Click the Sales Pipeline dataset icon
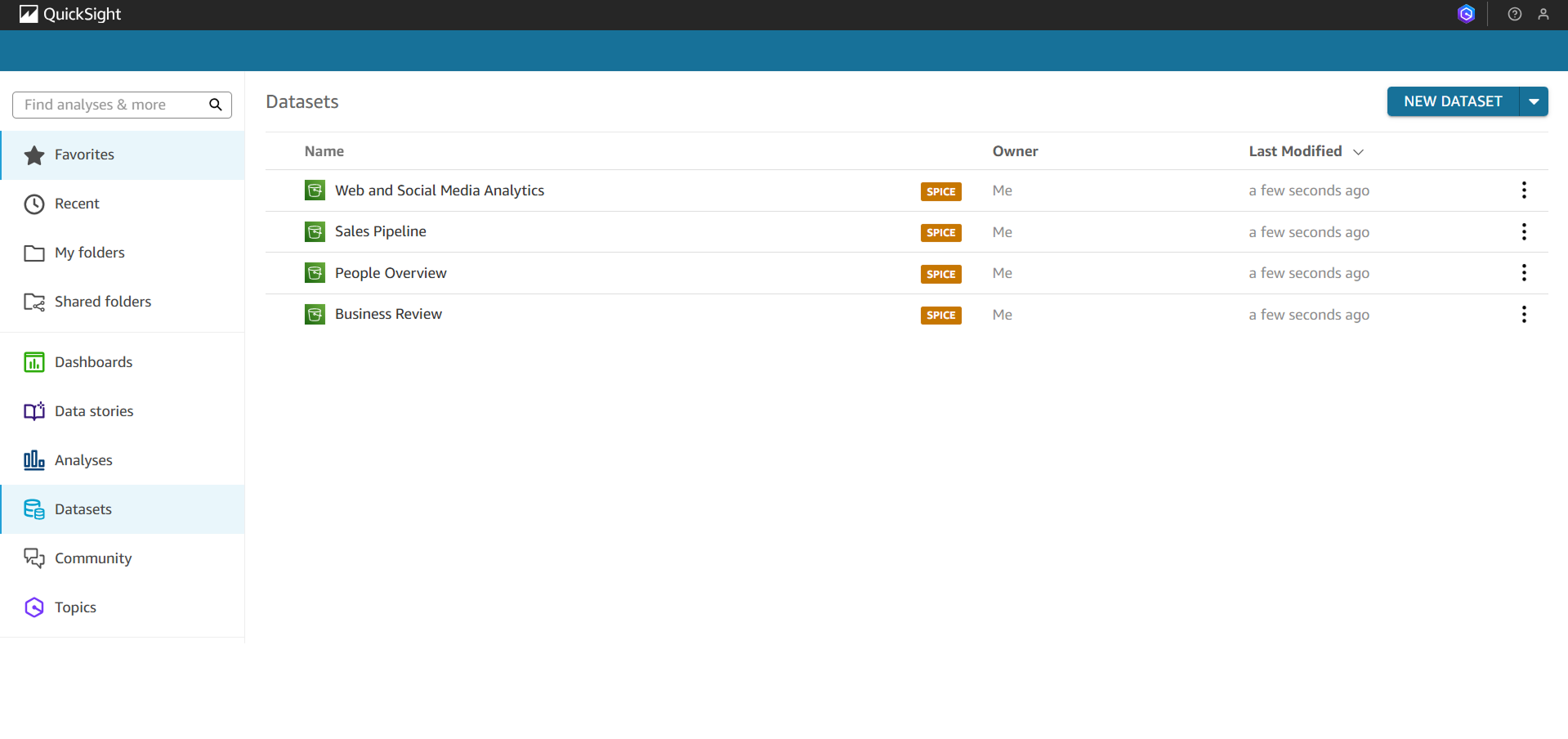Image resolution: width=1568 pixels, height=739 pixels. 315,232
